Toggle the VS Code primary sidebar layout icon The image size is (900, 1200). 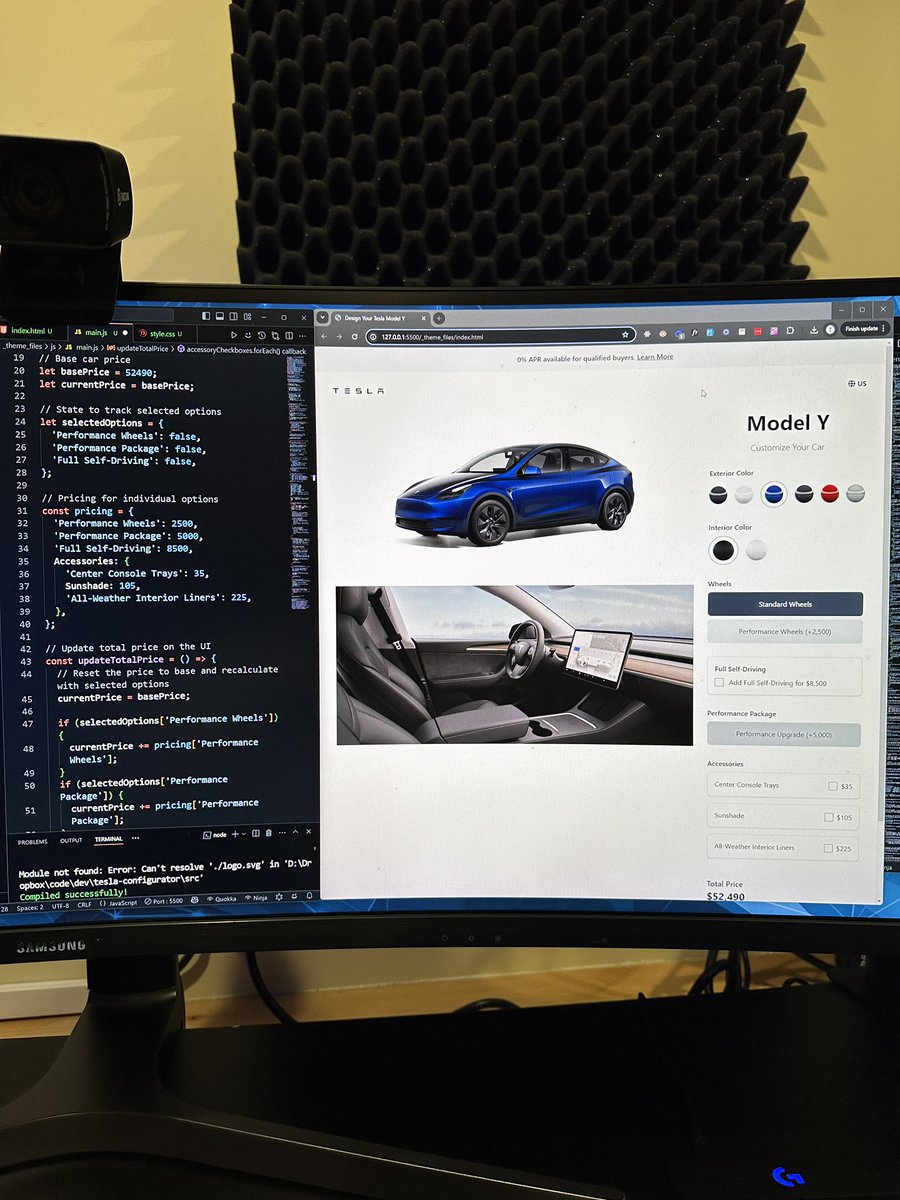[x=206, y=316]
